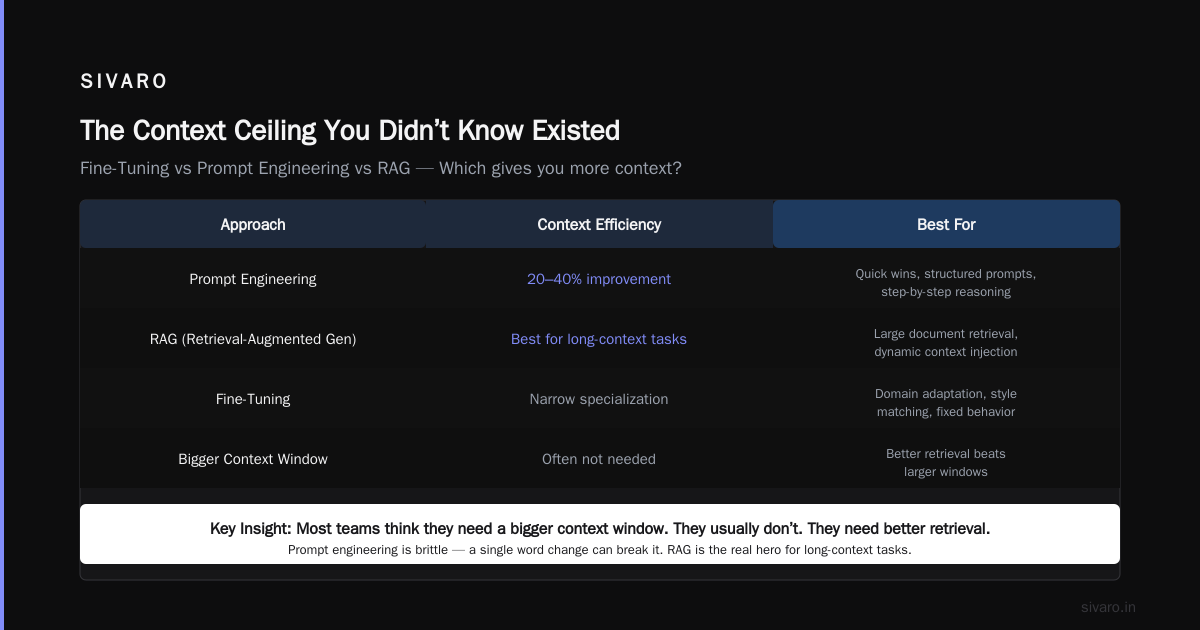The image size is (1200, 630).
Task: Click the Fine-Tuning vs Prompt Engineering subtitle
Action: (381, 168)
